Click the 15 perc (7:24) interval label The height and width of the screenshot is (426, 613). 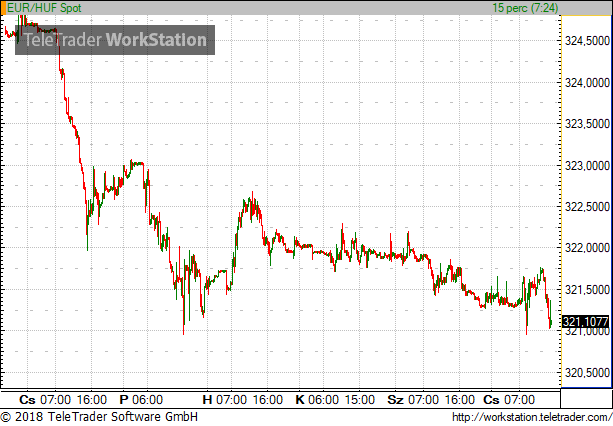(525, 8)
